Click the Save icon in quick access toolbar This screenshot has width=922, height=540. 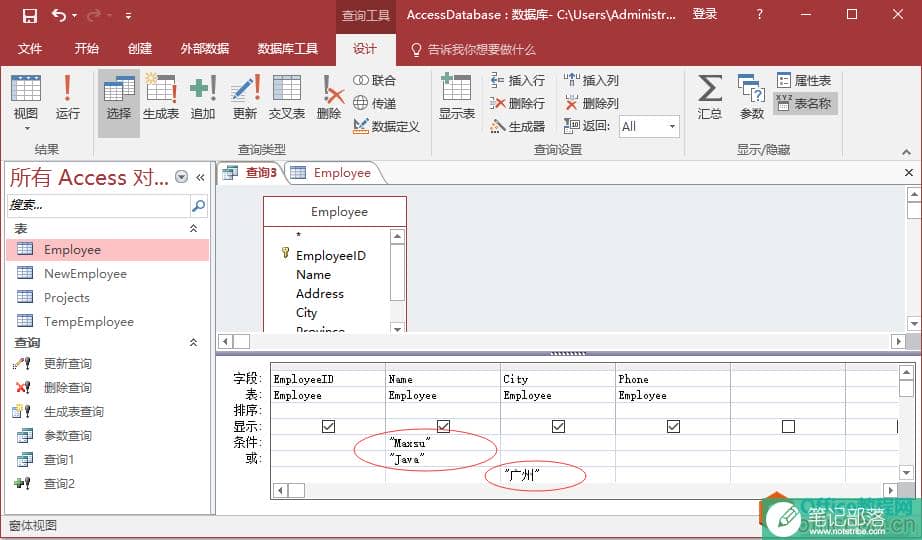(30, 15)
